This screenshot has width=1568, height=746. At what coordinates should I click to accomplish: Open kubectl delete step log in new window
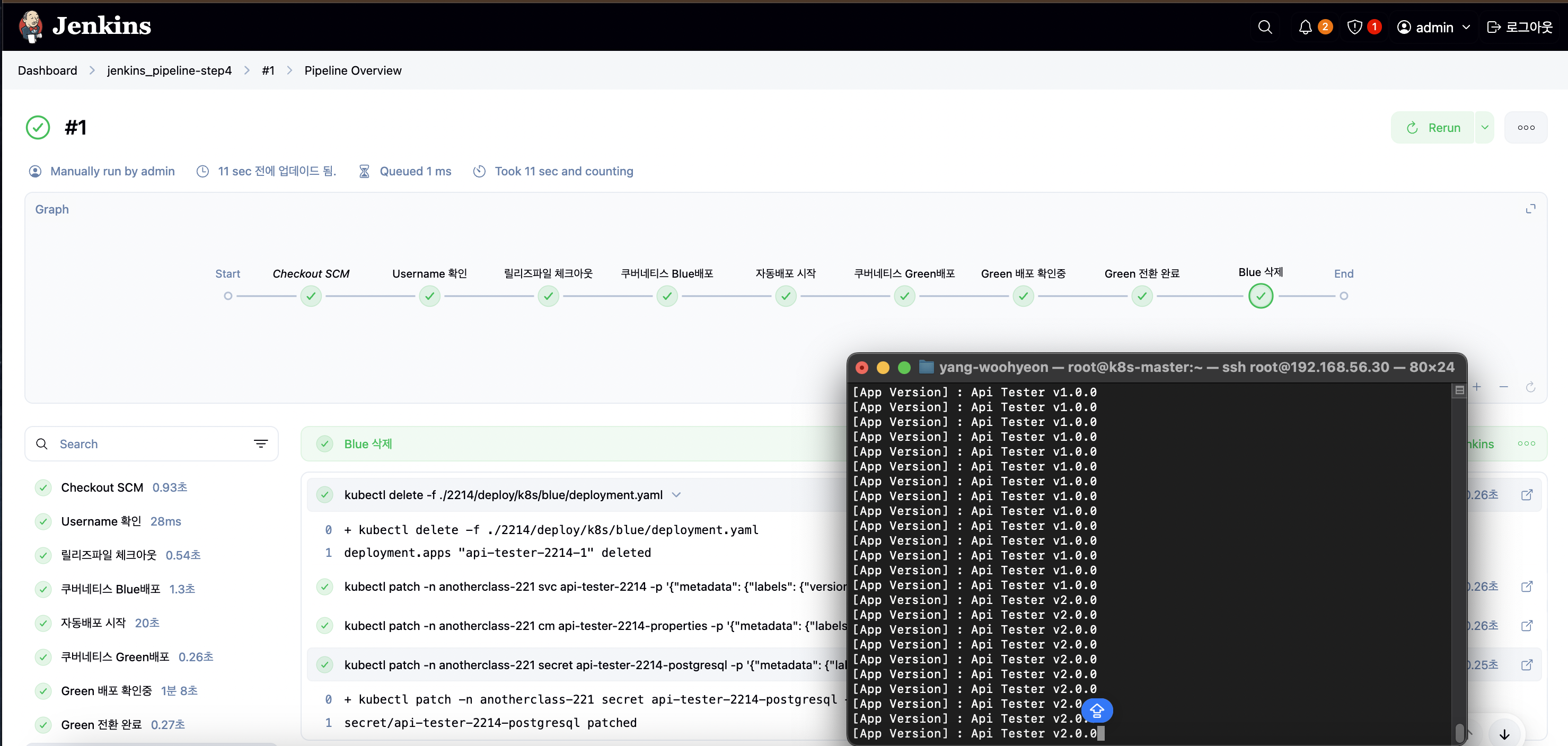(1527, 495)
